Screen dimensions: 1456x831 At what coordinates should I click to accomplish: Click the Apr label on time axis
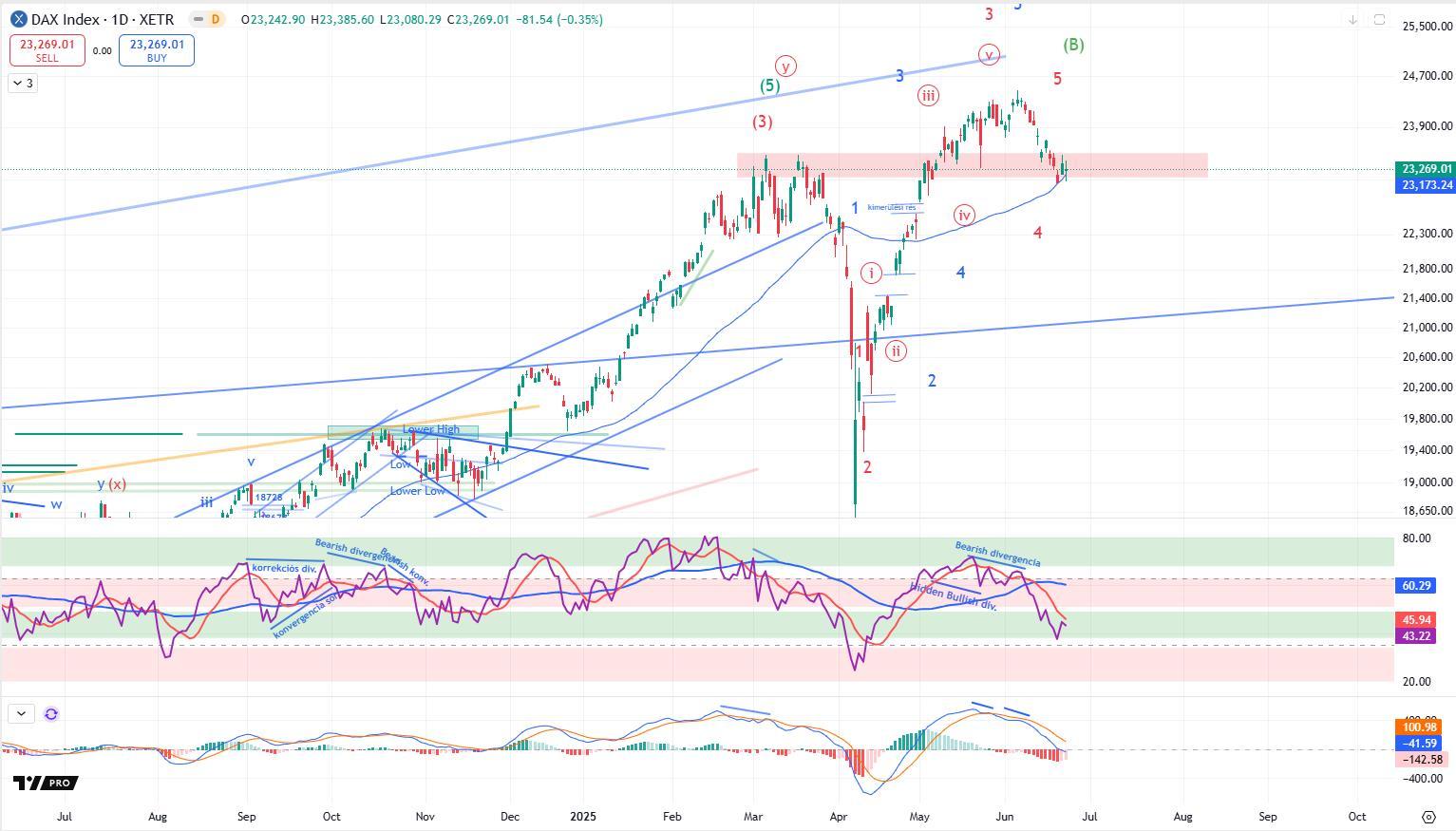839,816
